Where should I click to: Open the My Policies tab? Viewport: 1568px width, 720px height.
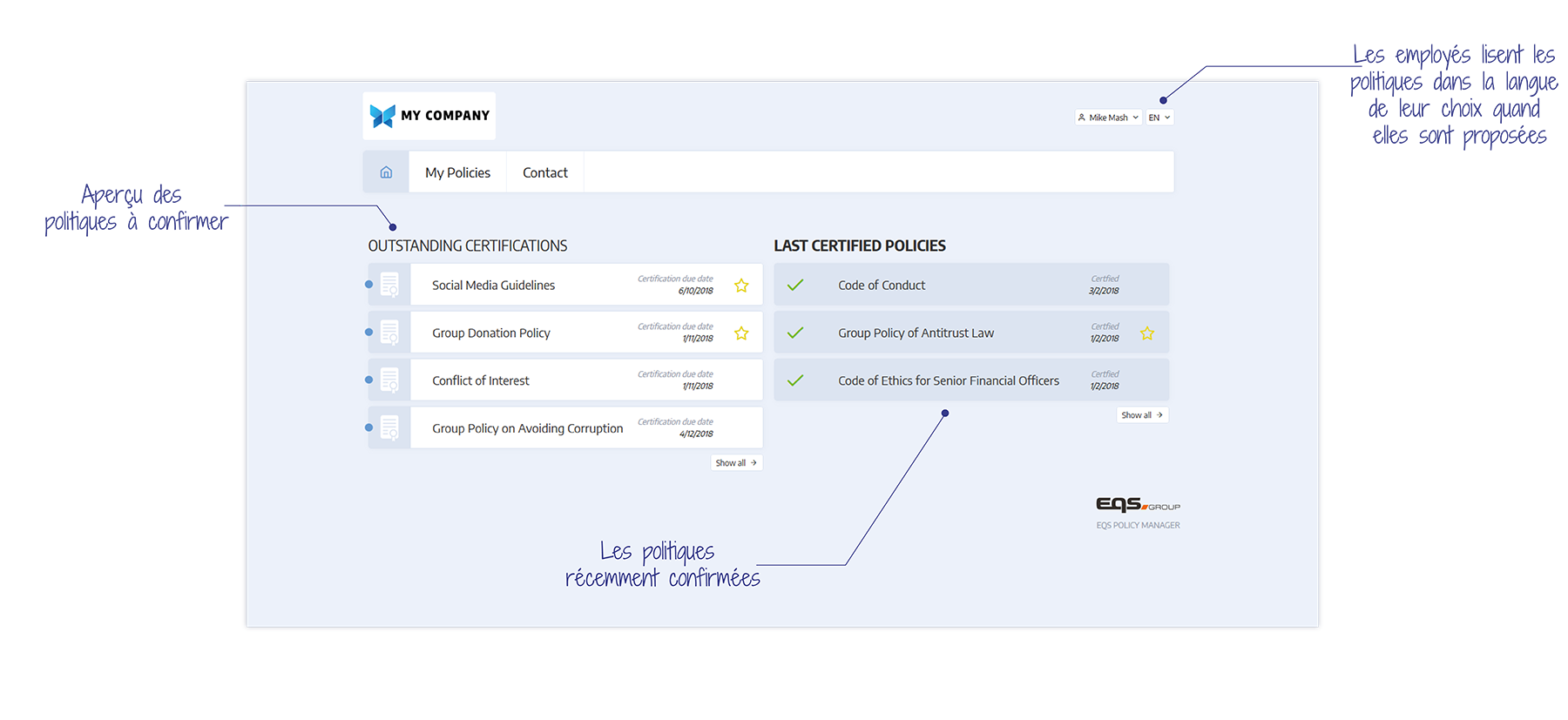click(x=457, y=172)
